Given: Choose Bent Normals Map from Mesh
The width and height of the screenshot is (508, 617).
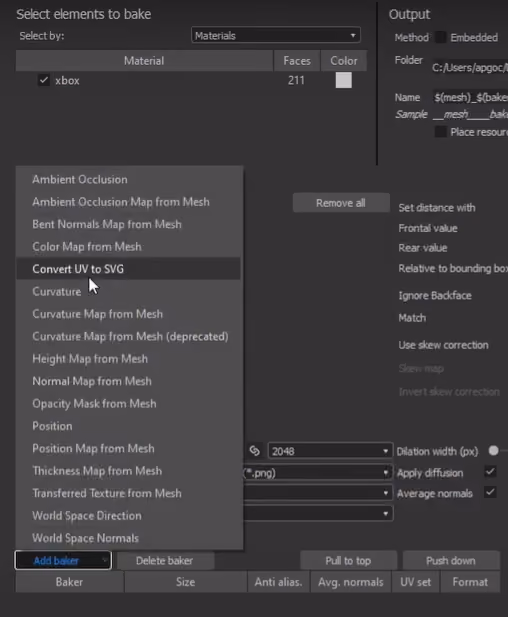Looking at the screenshot, I should point(128,224).
